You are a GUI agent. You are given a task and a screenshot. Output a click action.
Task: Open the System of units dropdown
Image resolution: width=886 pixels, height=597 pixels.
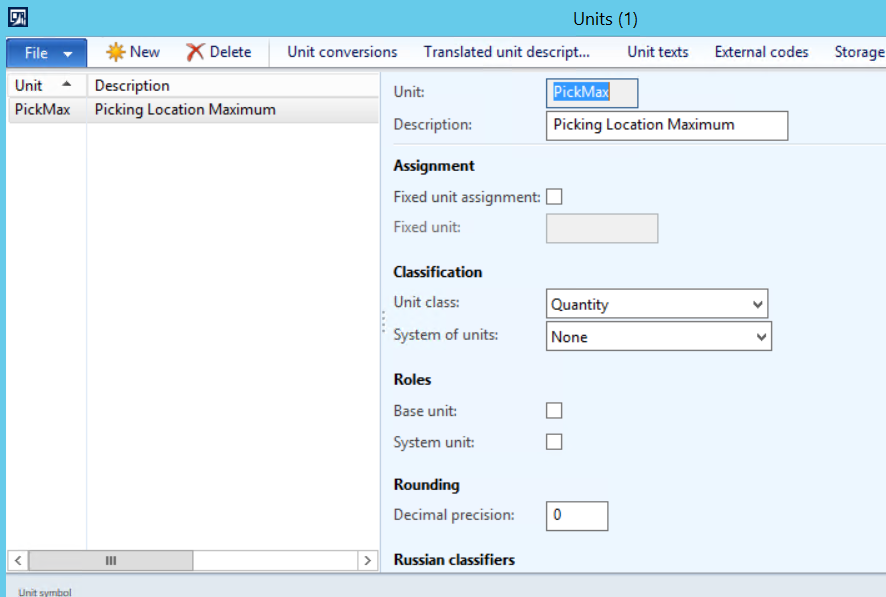[761, 337]
